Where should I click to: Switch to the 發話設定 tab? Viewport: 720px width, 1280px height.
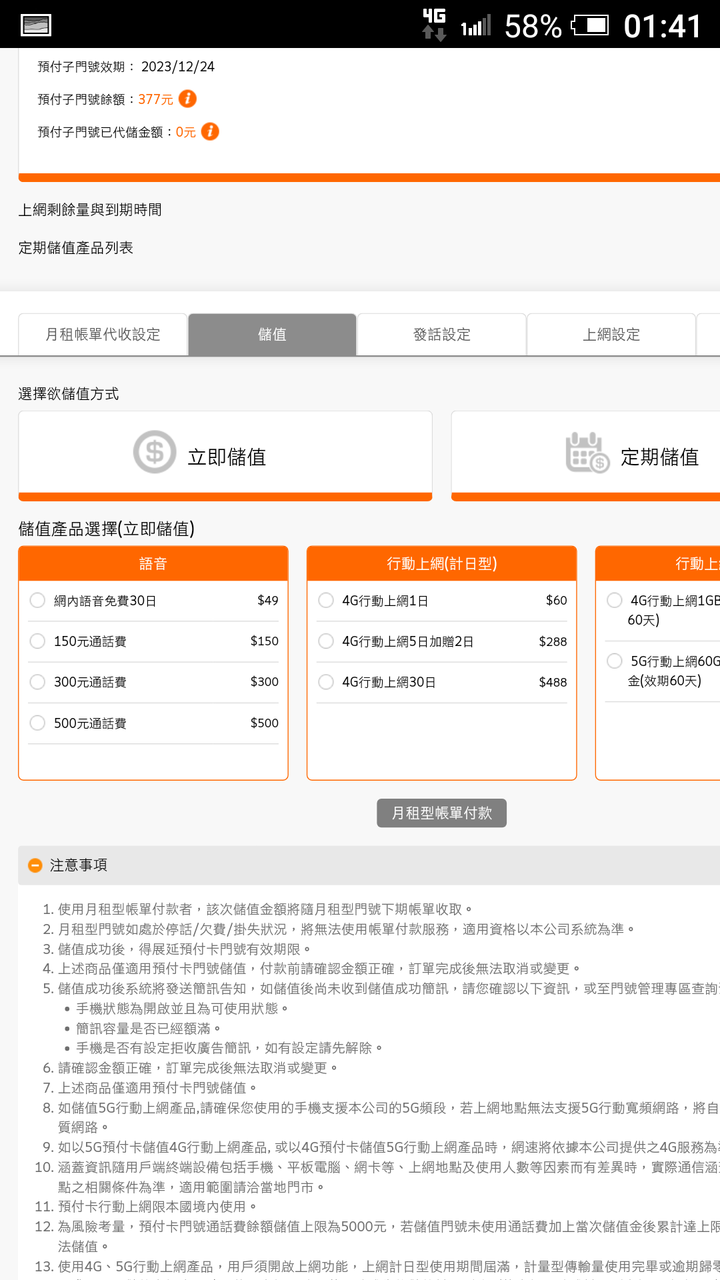coord(442,334)
